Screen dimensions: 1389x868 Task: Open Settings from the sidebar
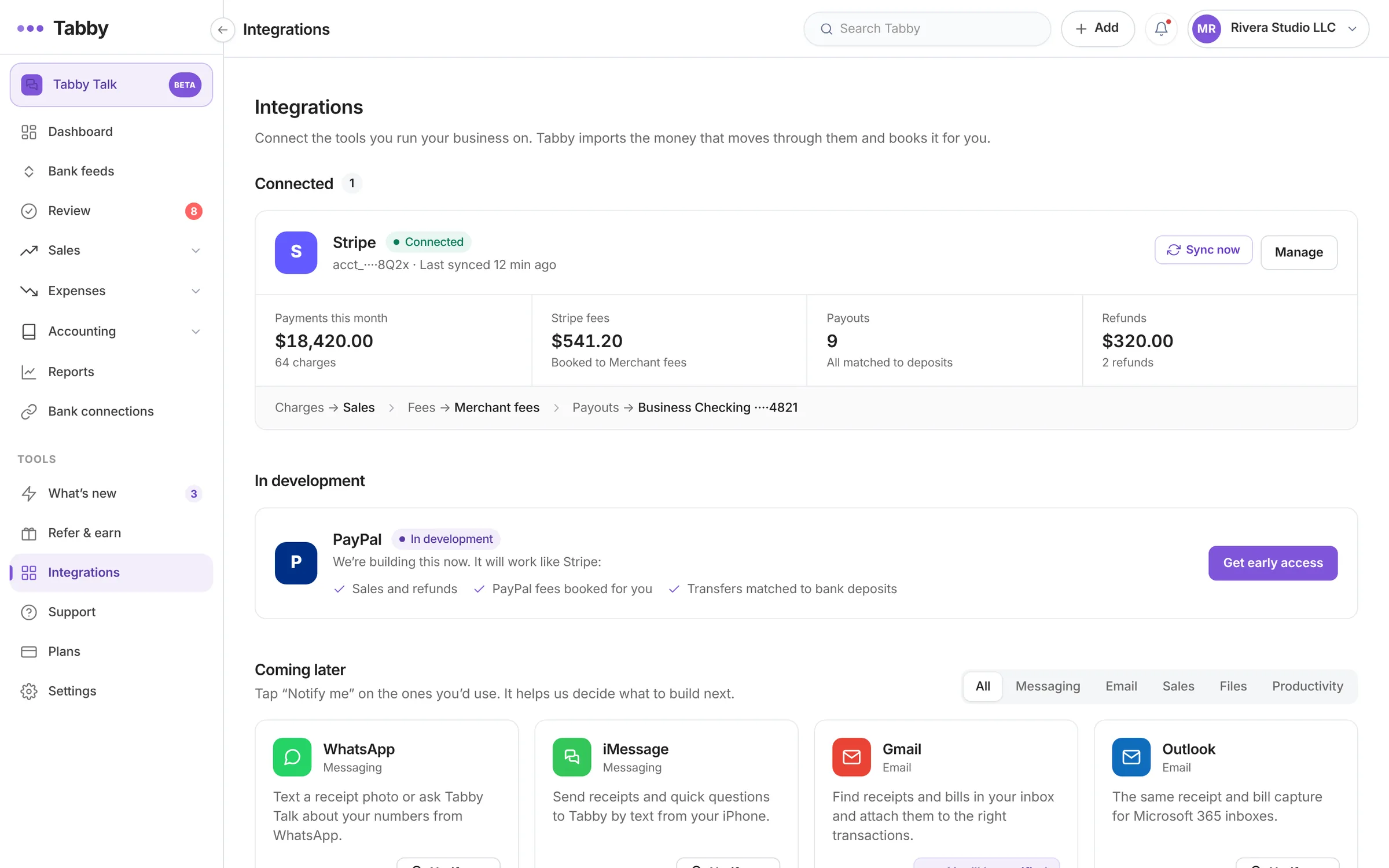(111, 691)
